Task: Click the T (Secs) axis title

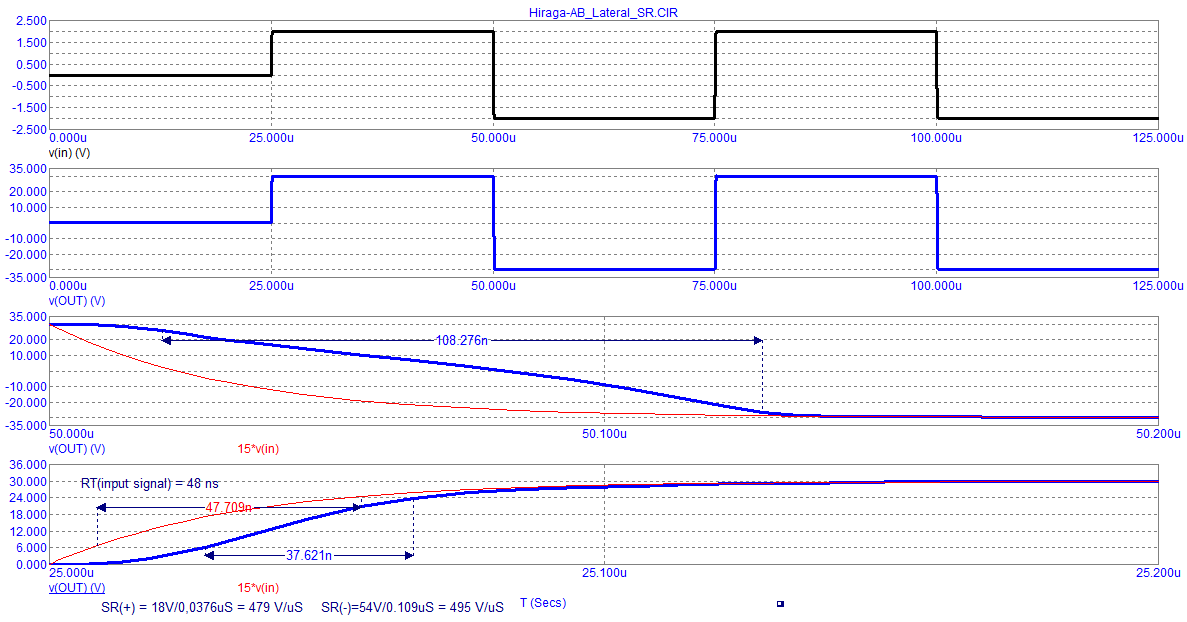Action: (543, 603)
